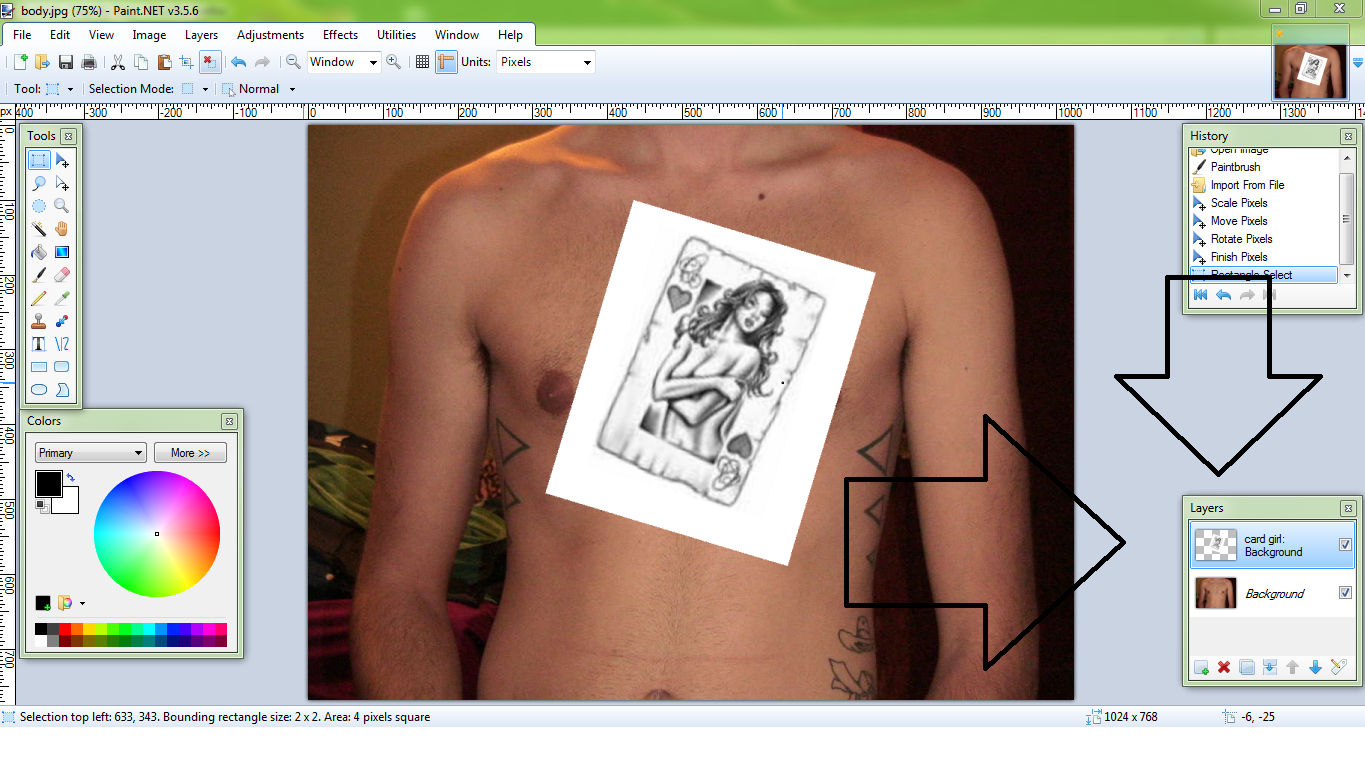Undo the last action from the toolbar
This screenshot has width=1365, height=768.
tap(238, 62)
